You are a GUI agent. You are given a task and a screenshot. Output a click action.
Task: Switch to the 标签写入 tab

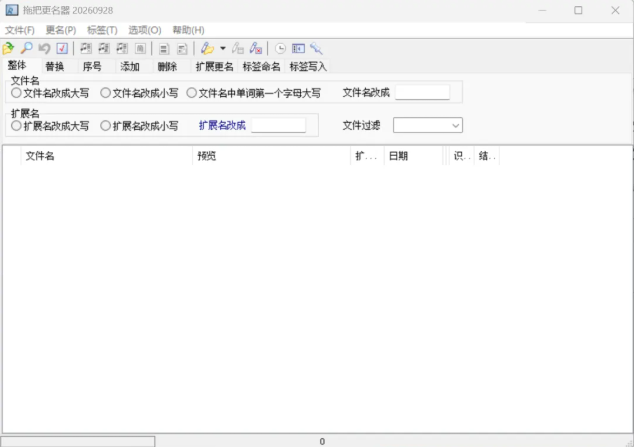308,66
